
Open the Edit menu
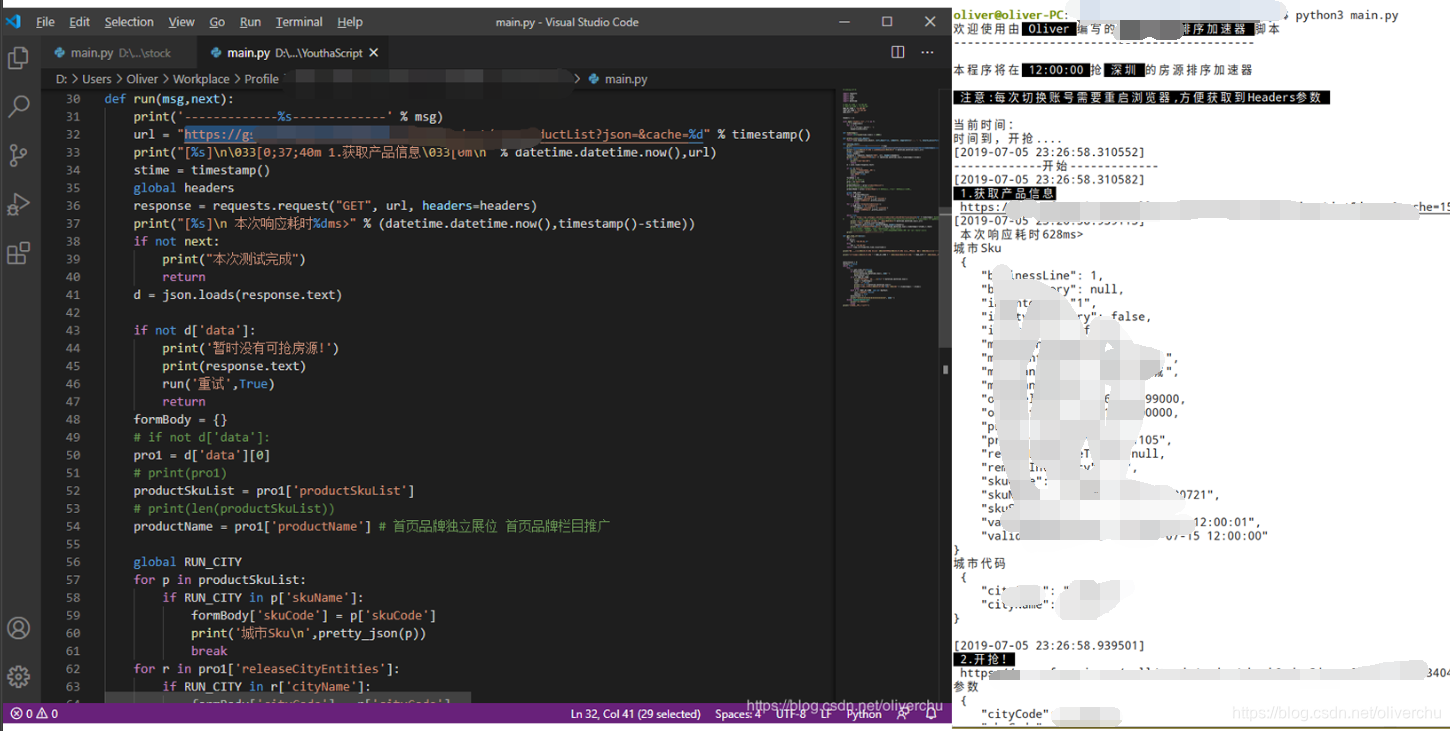[x=80, y=22]
